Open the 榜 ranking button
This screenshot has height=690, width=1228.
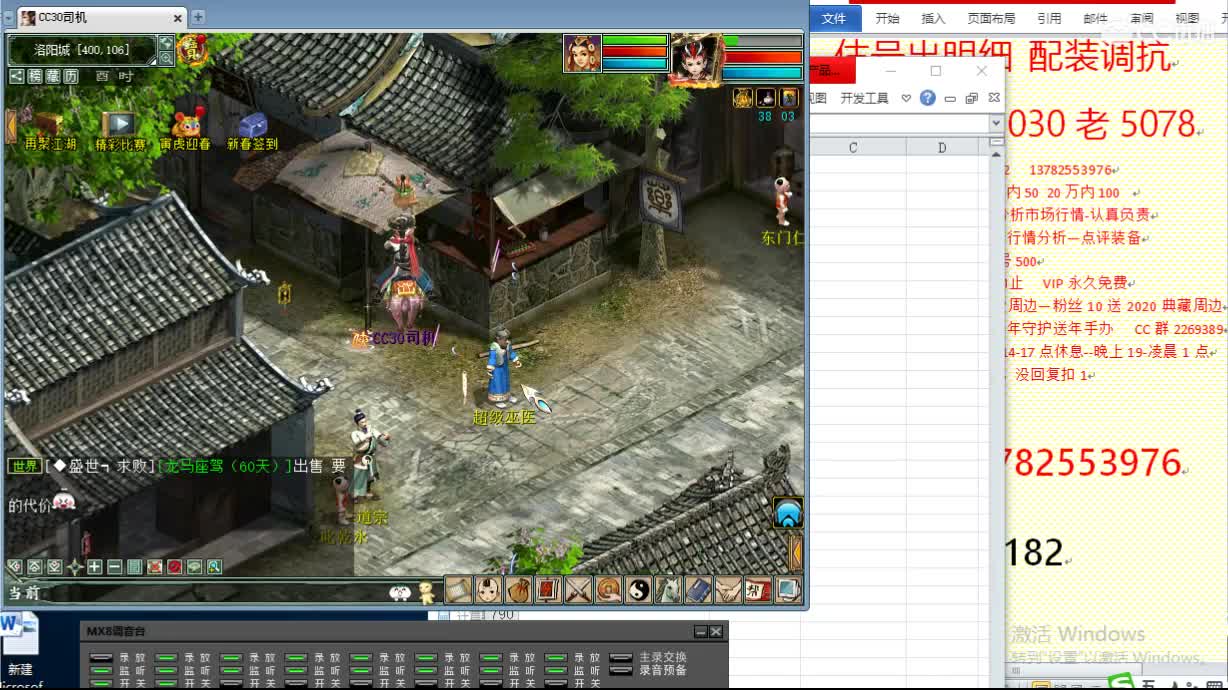tap(35, 76)
